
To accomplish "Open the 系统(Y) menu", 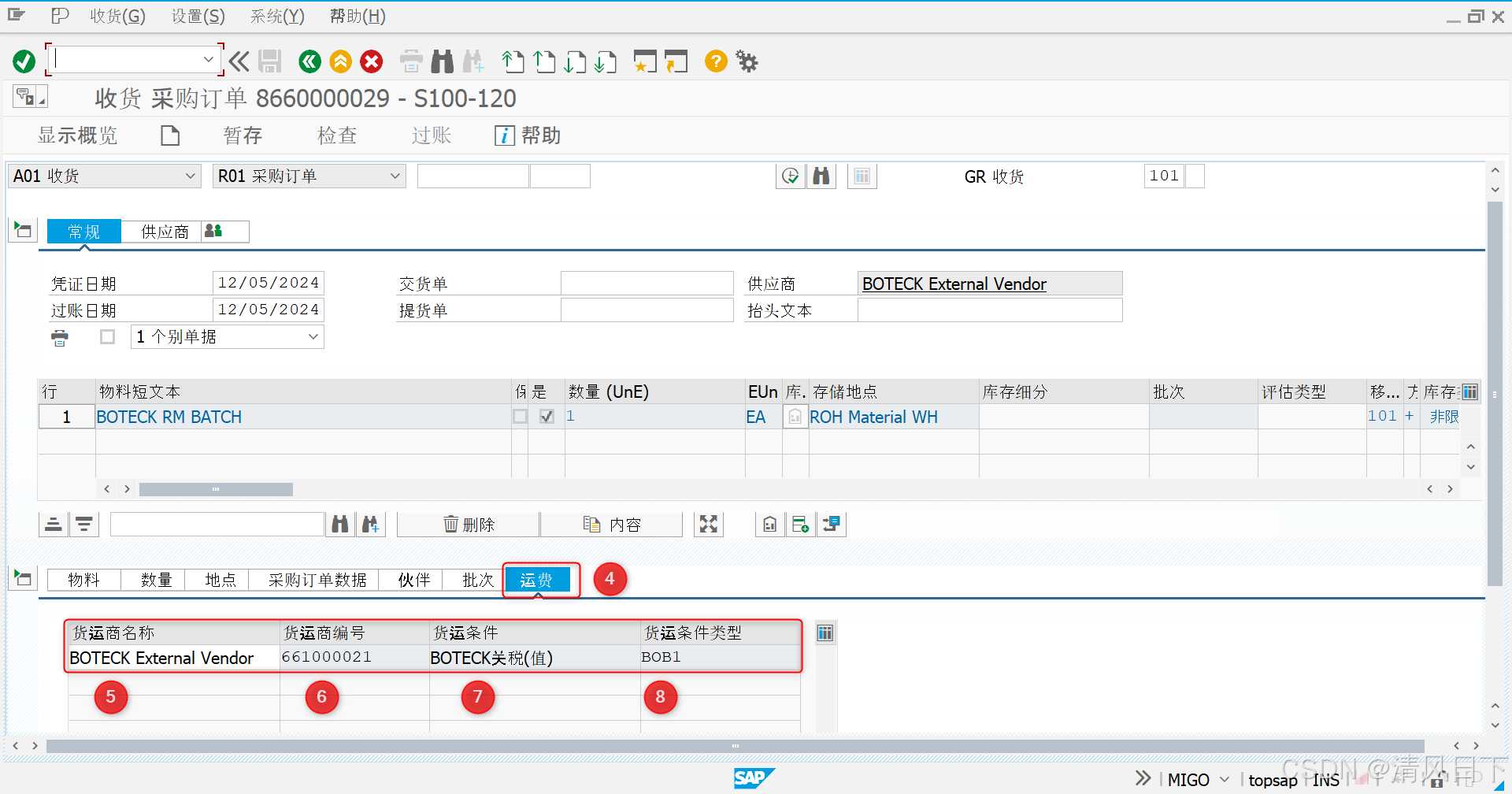I will pos(277,16).
